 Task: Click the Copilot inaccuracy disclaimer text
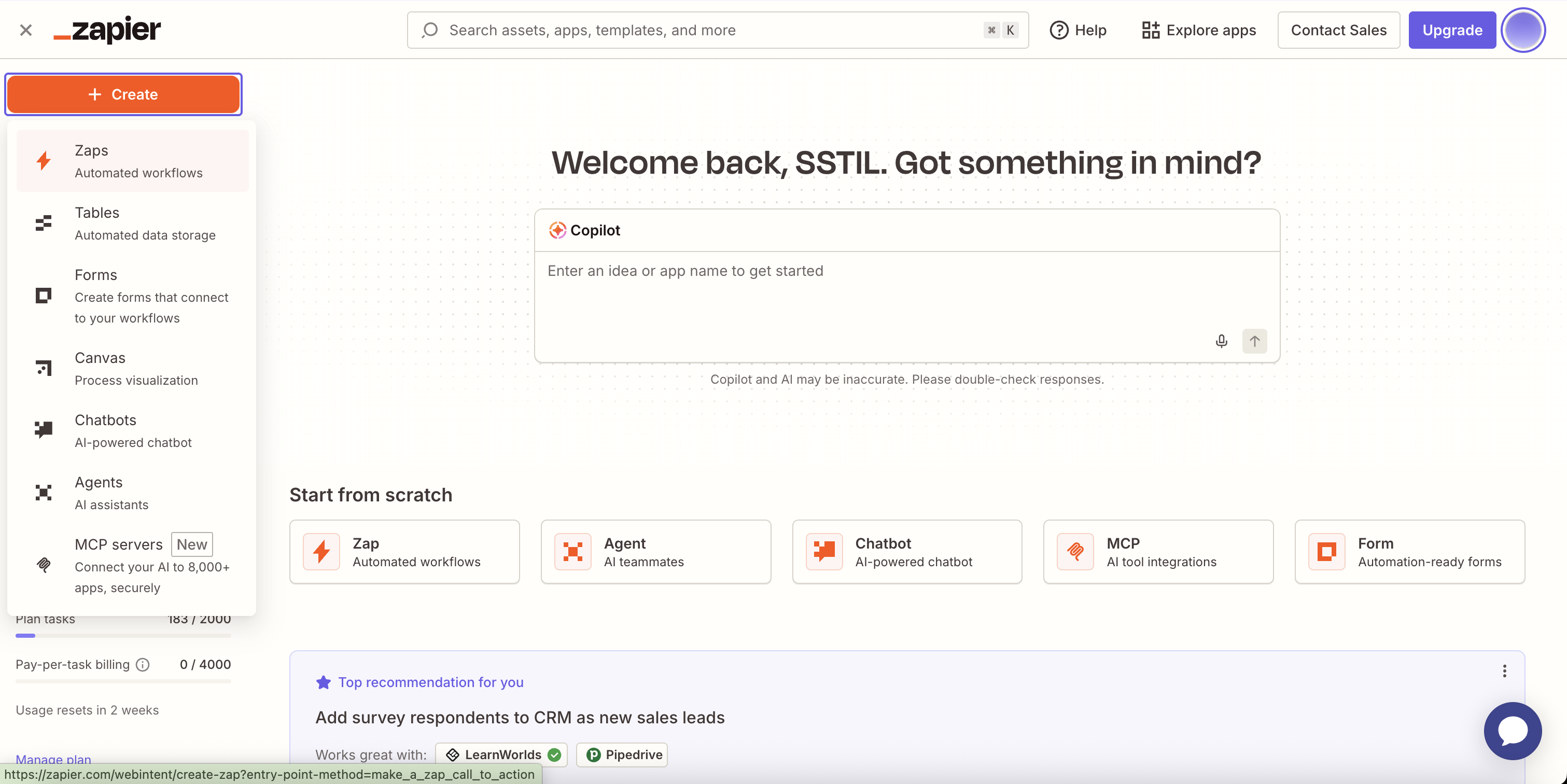[x=906, y=379]
